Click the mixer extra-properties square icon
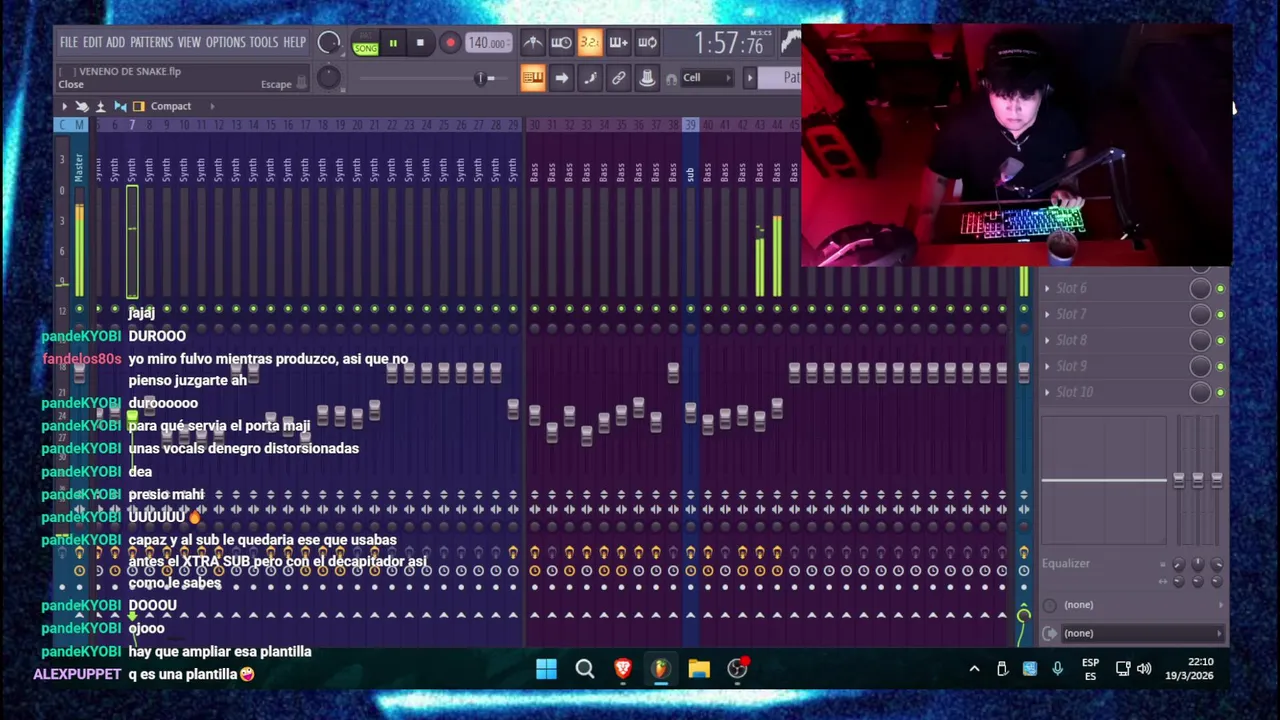This screenshot has height=720, width=1280. 139,106
